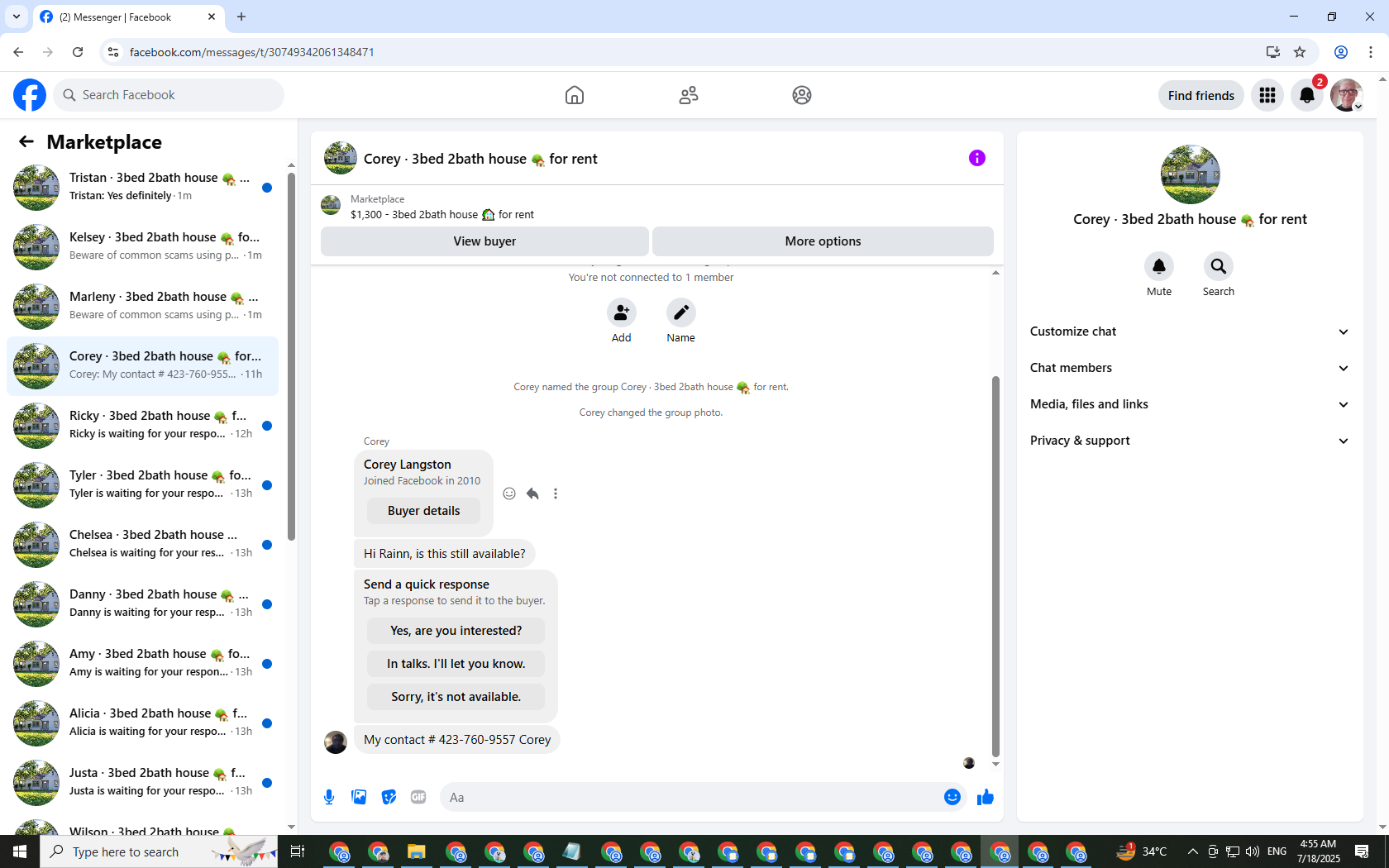The image size is (1389, 868).
Task: Open Facebook home feed icon
Action: click(x=575, y=95)
